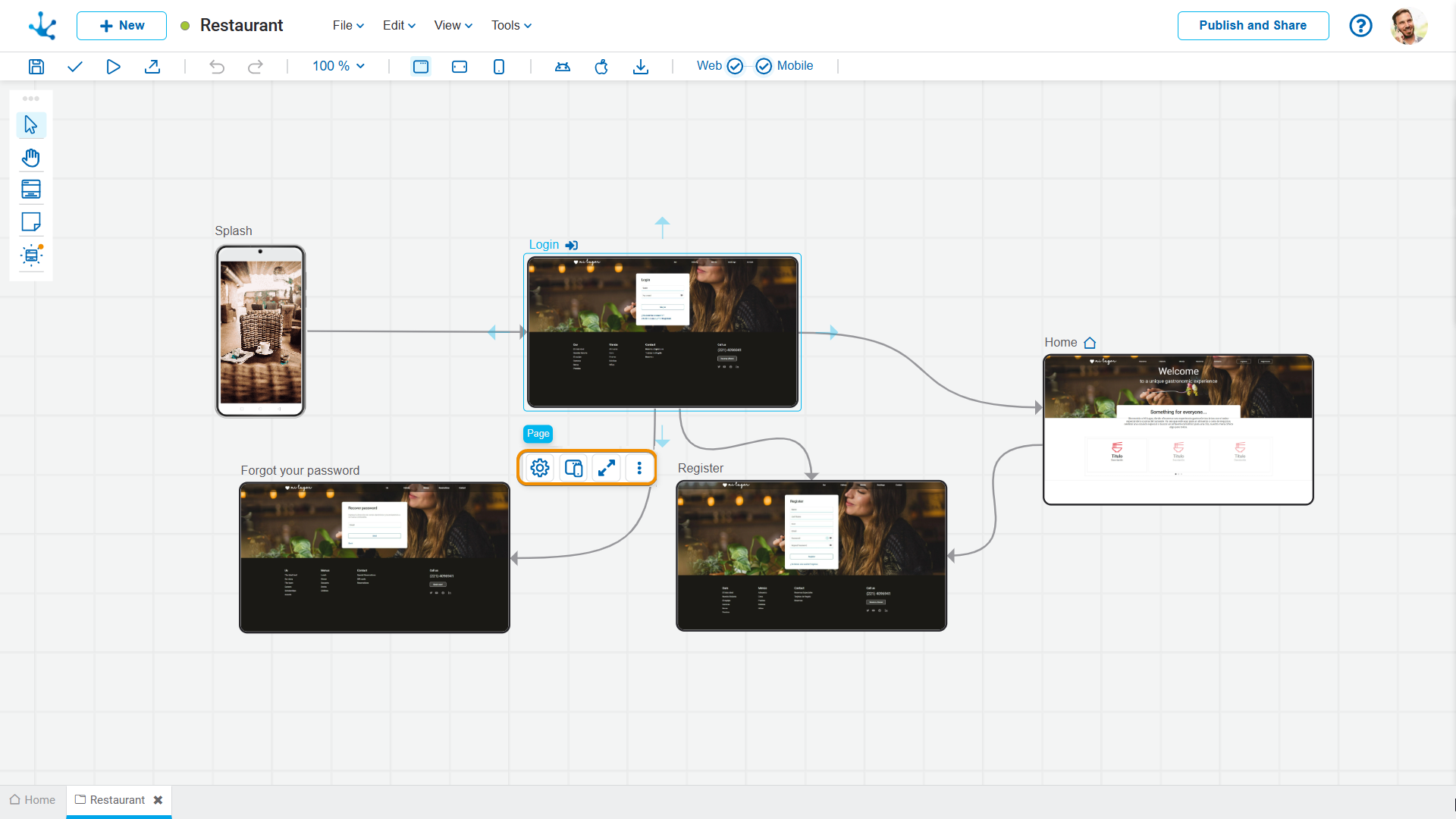Image resolution: width=1456 pixels, height=819 pixels.
Task: Click the Android build icon
Action: pos(562,67)
